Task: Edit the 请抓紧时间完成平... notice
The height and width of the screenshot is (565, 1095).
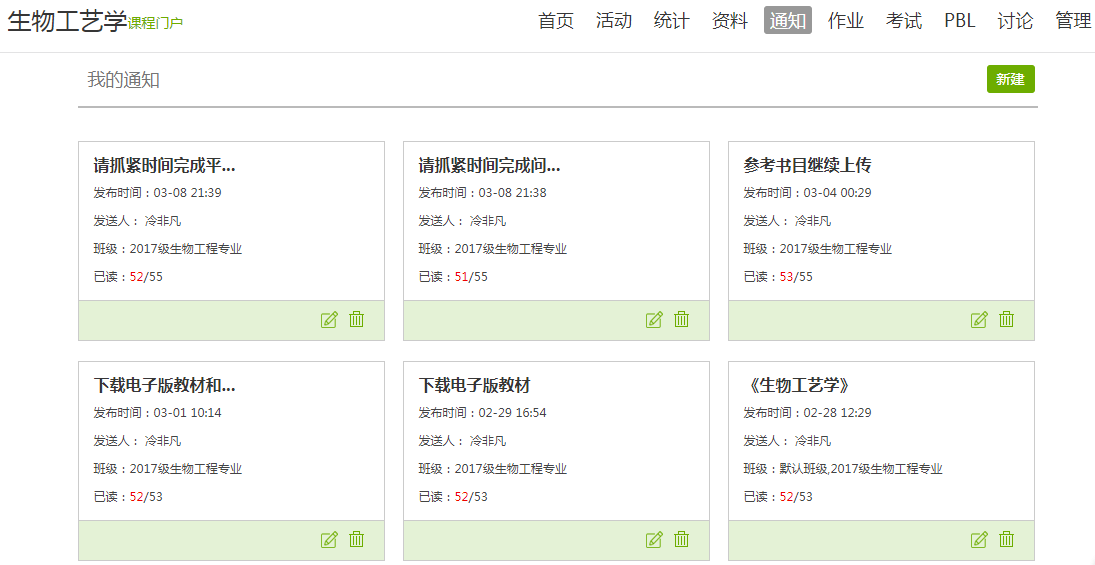Action: tap(329, 320)
